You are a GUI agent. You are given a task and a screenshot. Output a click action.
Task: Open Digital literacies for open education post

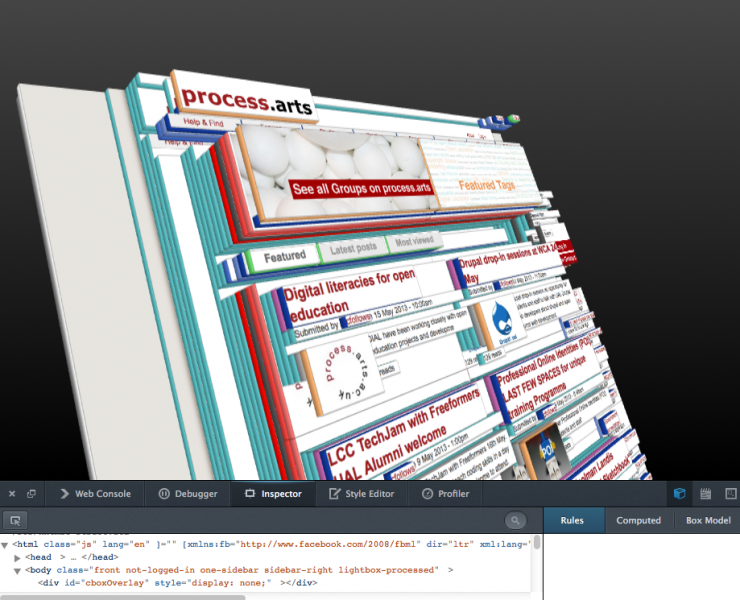click(x=349, y=295)
